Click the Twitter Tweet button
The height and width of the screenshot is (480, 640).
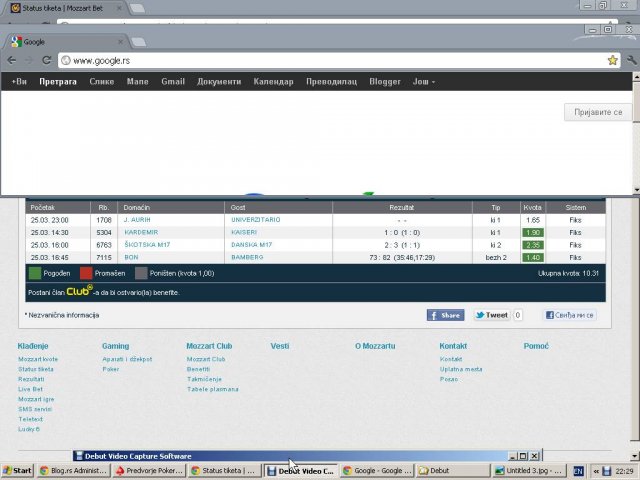coord(491,315)
